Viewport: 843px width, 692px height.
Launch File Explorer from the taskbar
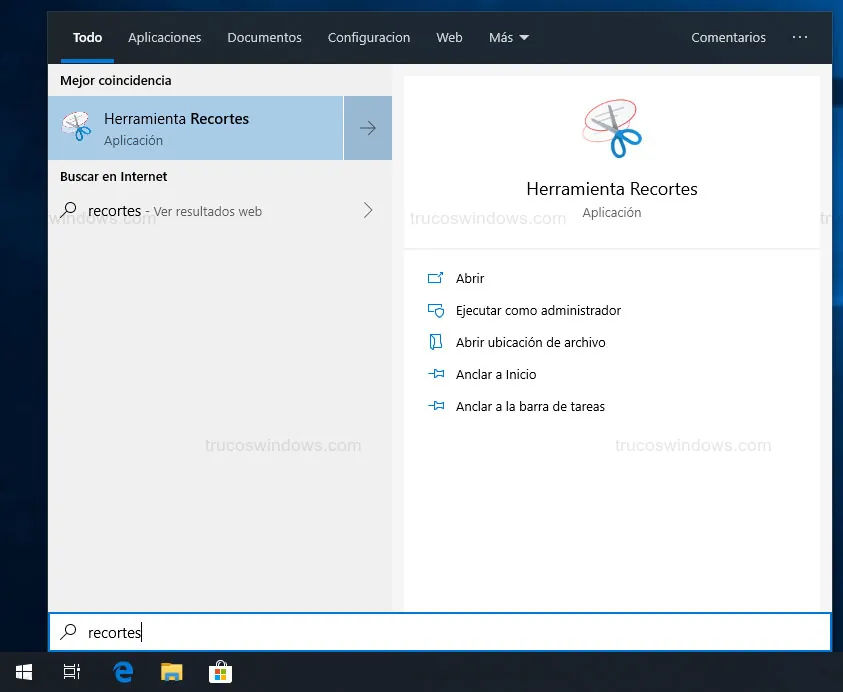172,673
